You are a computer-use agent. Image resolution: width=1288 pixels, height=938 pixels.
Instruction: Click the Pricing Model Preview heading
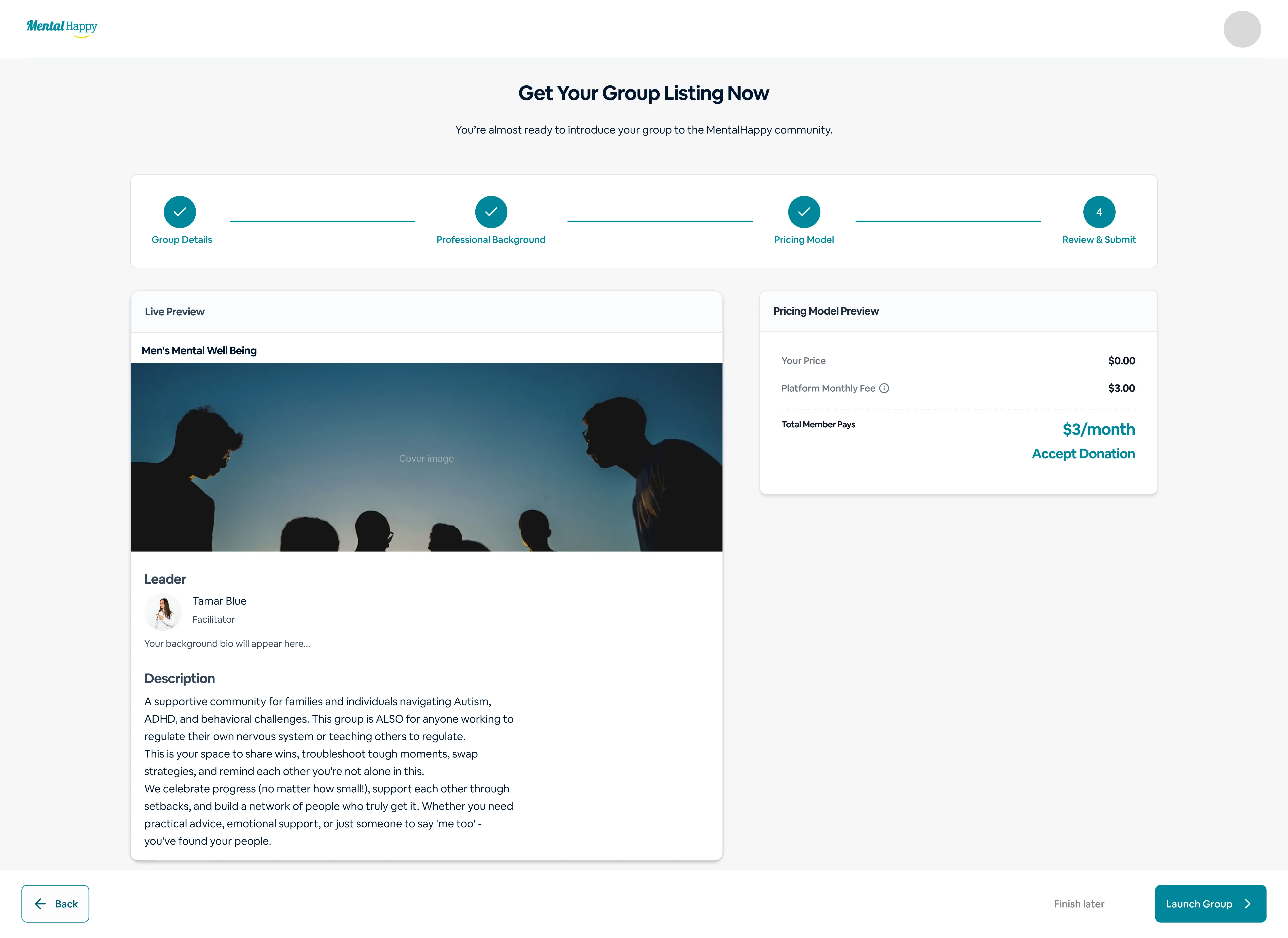tap(826, 311)
